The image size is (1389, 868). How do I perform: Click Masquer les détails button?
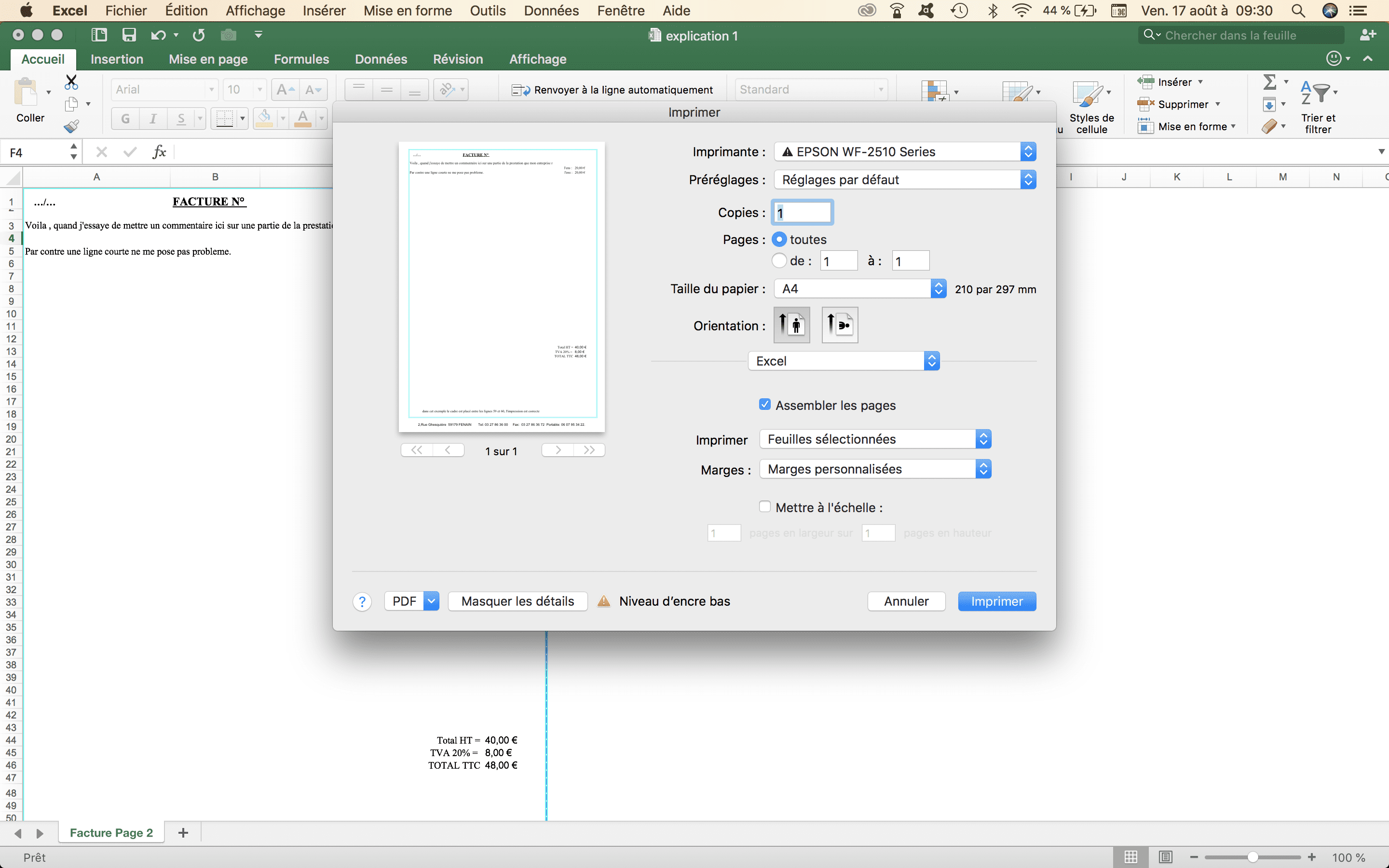[x=517, y=601]
